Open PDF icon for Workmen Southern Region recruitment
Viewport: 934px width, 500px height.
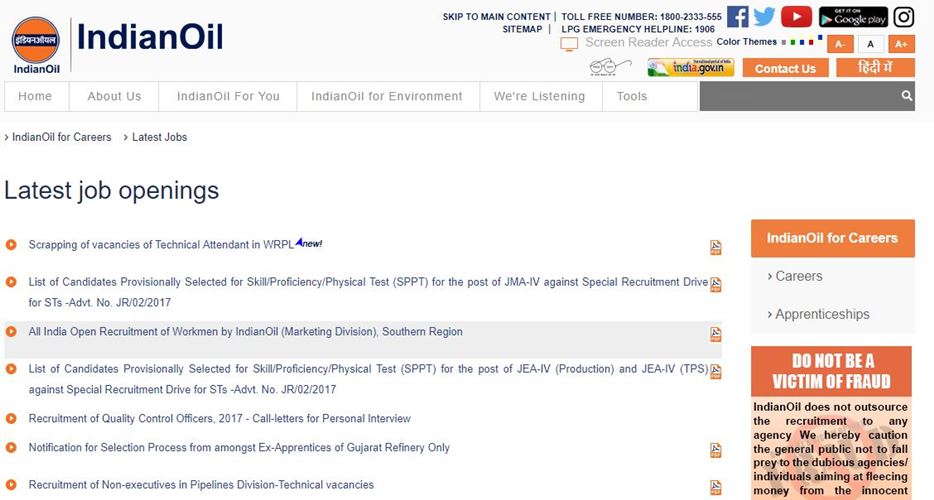[x=715, y=334]
